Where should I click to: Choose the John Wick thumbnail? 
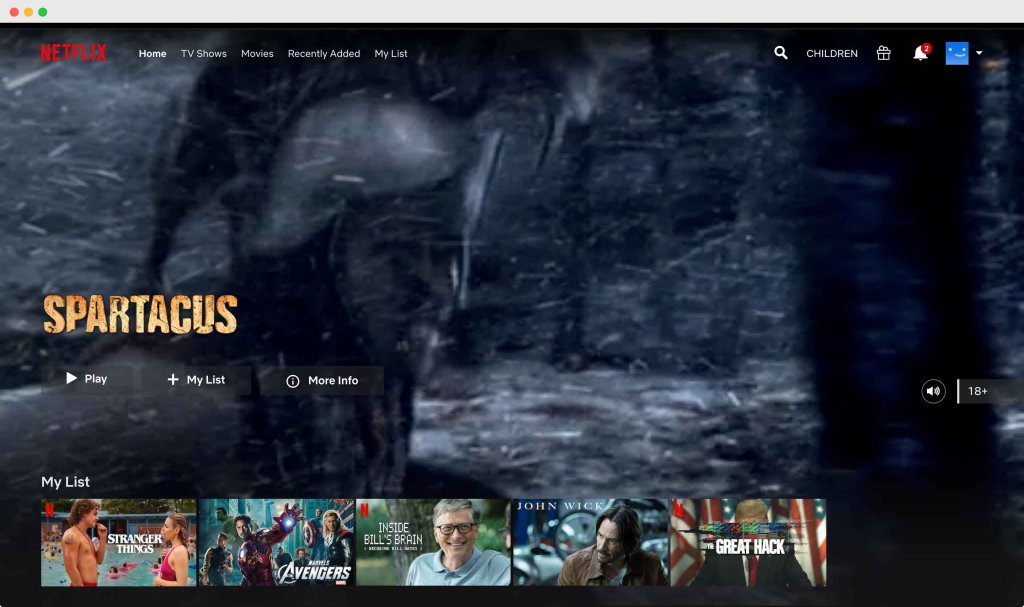tap(590, 542)
